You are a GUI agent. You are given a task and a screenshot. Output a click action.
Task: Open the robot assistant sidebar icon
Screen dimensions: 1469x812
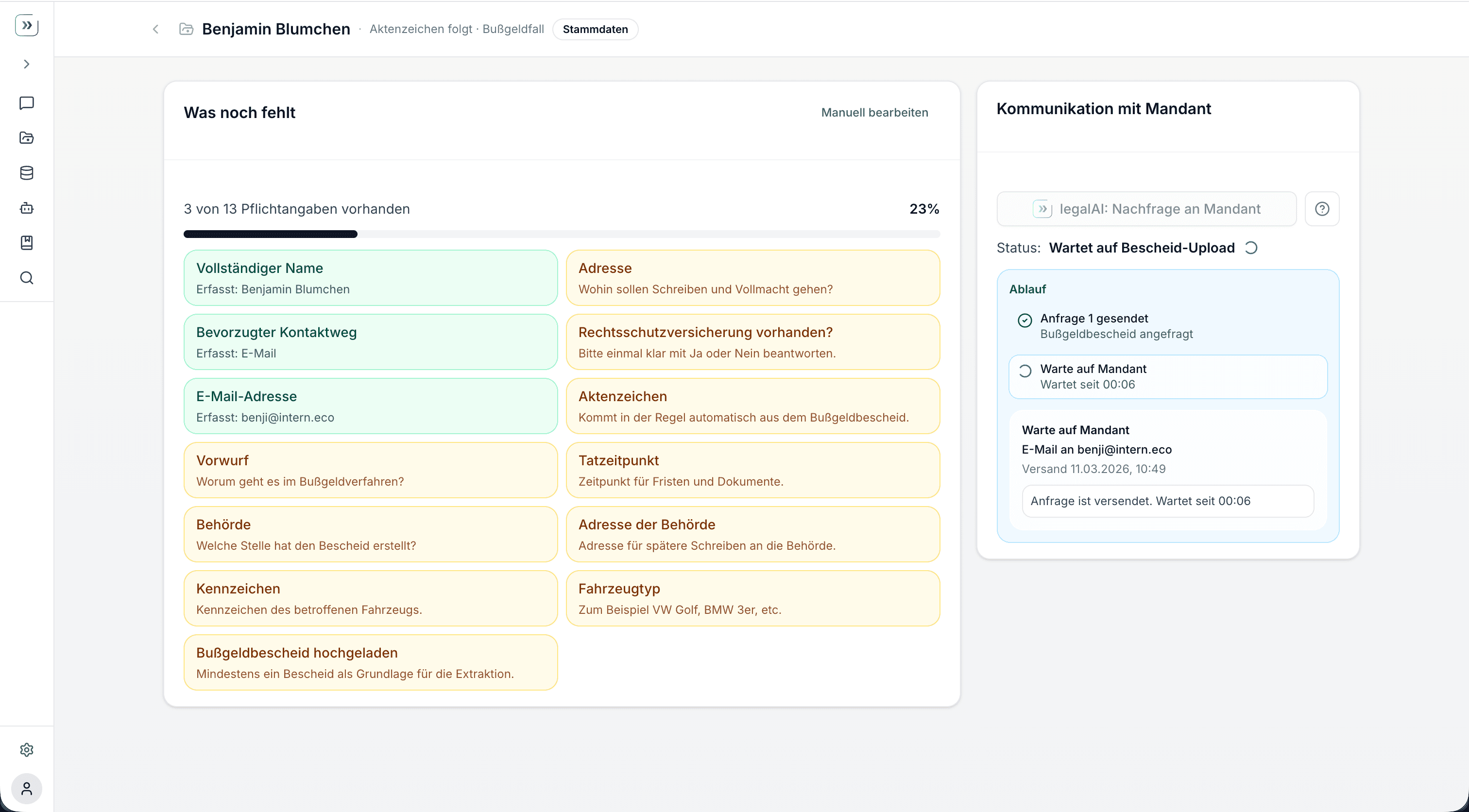coord(27,208)
